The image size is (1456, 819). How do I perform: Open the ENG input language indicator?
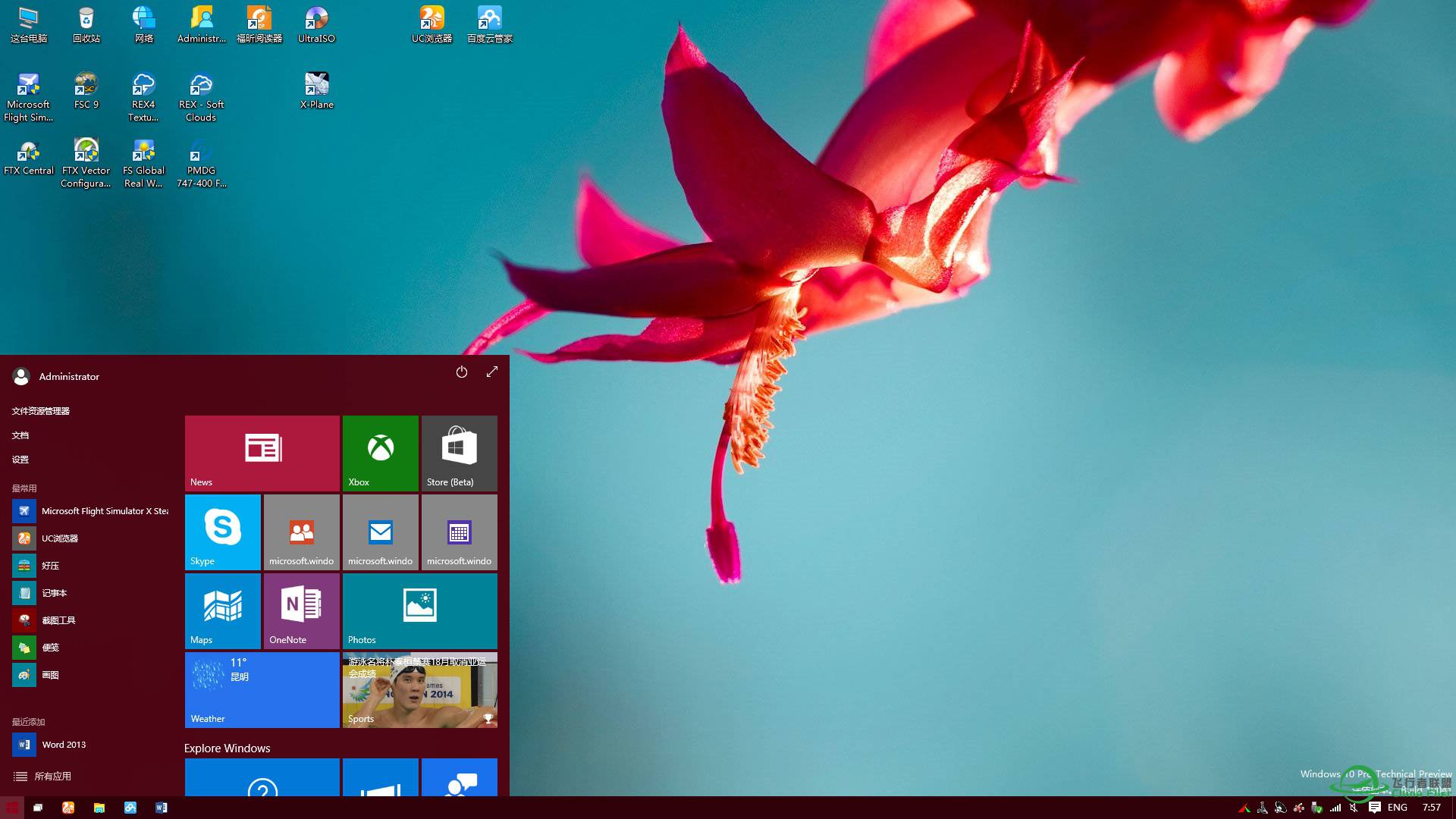[1398, 808]
